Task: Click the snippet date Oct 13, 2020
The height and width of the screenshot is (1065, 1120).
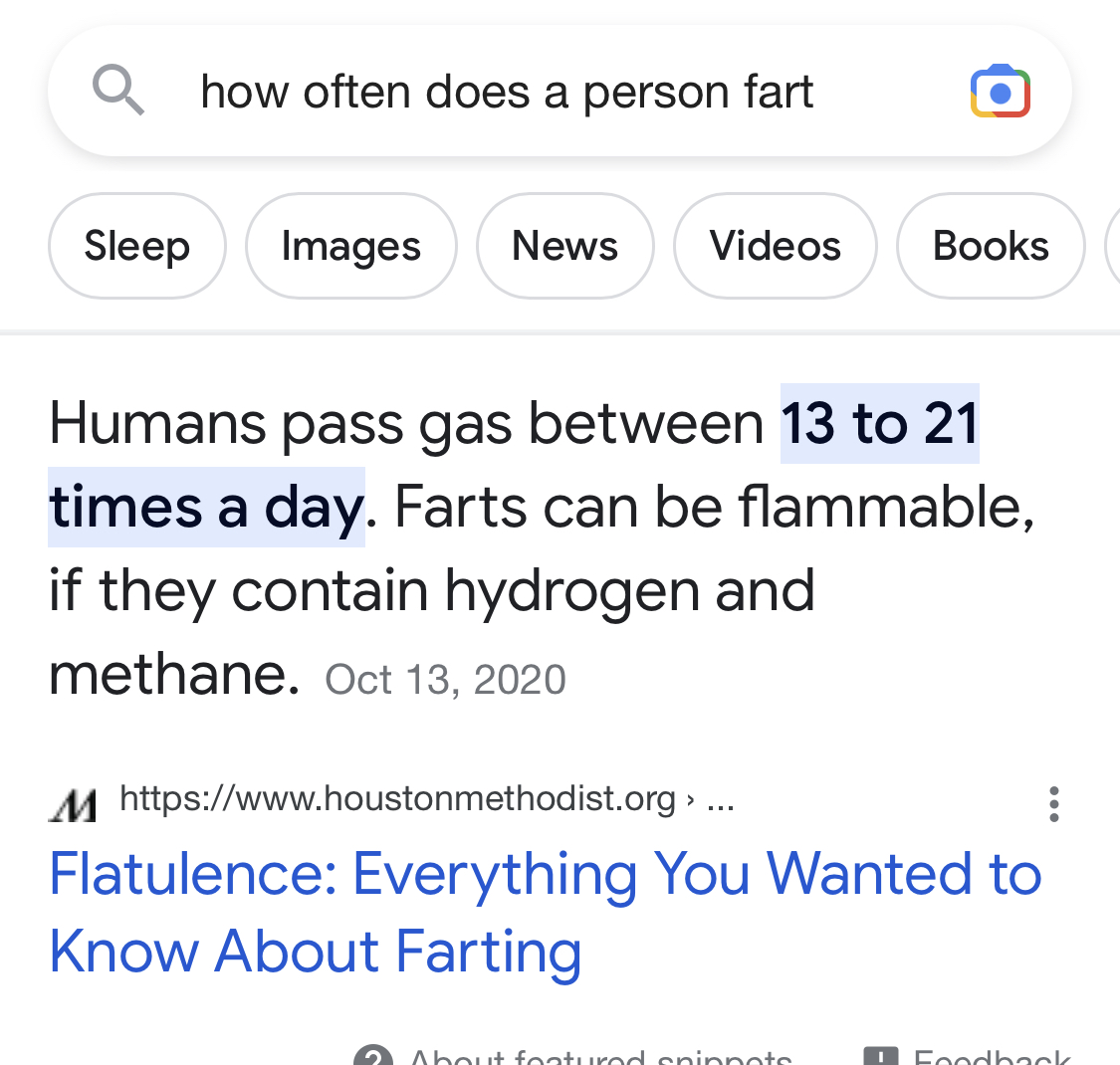Action: (x=445, y=680)
